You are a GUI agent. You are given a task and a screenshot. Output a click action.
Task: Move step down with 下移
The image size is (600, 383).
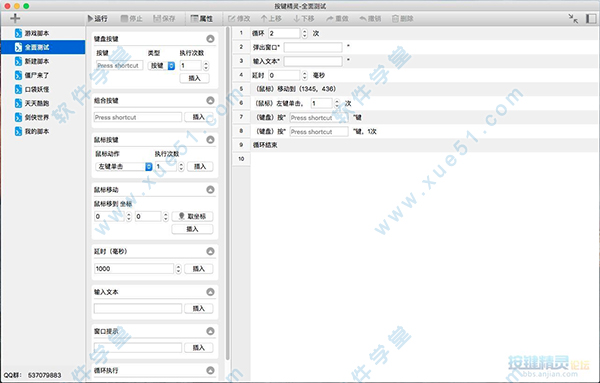304,18
